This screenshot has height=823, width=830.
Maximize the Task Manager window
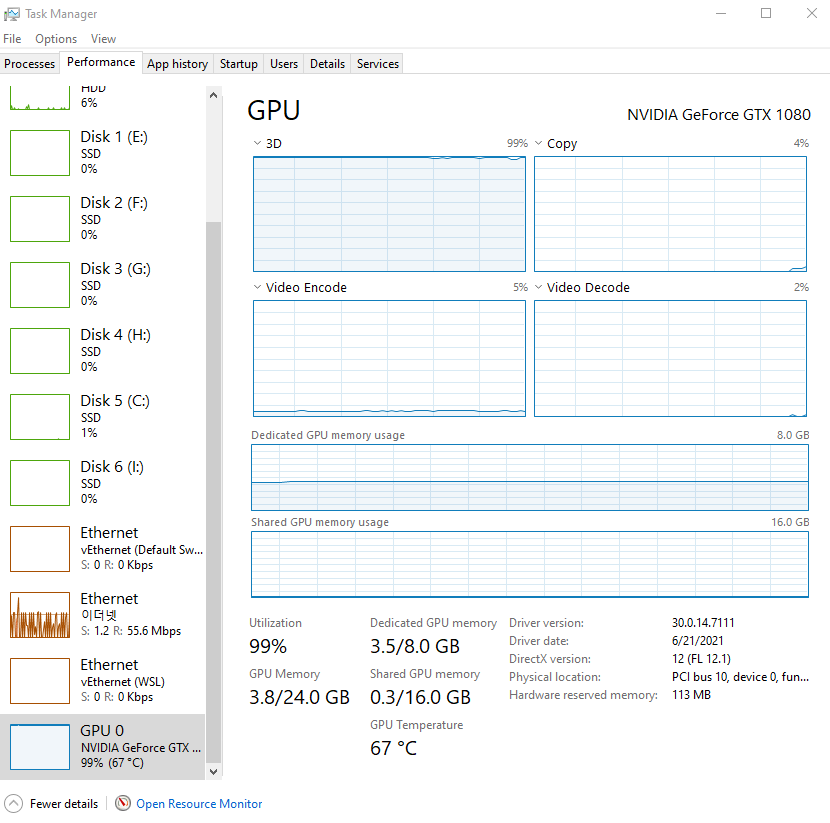766,13
